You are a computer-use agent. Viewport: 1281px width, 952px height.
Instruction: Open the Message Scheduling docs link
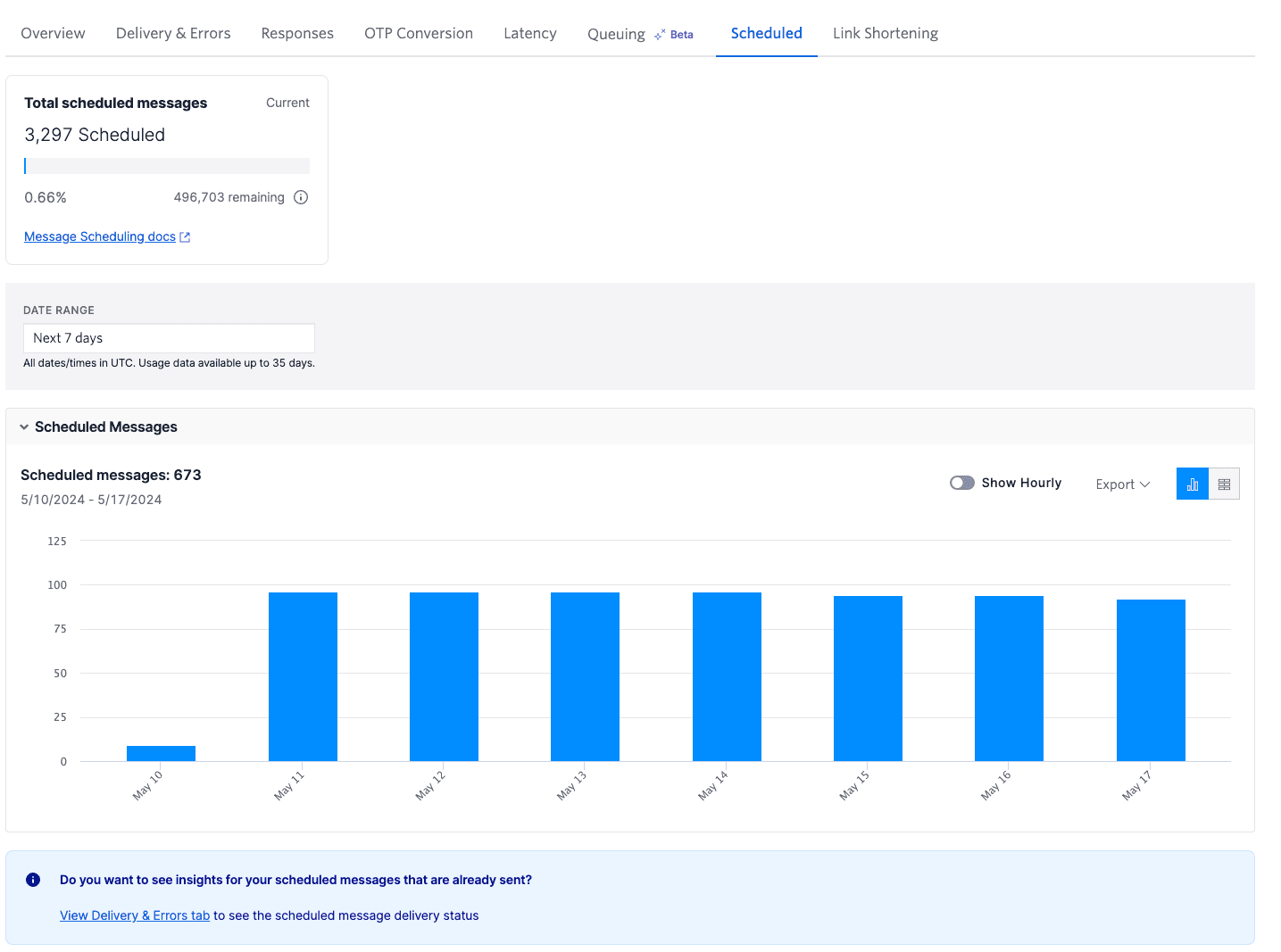coord(99,236)
